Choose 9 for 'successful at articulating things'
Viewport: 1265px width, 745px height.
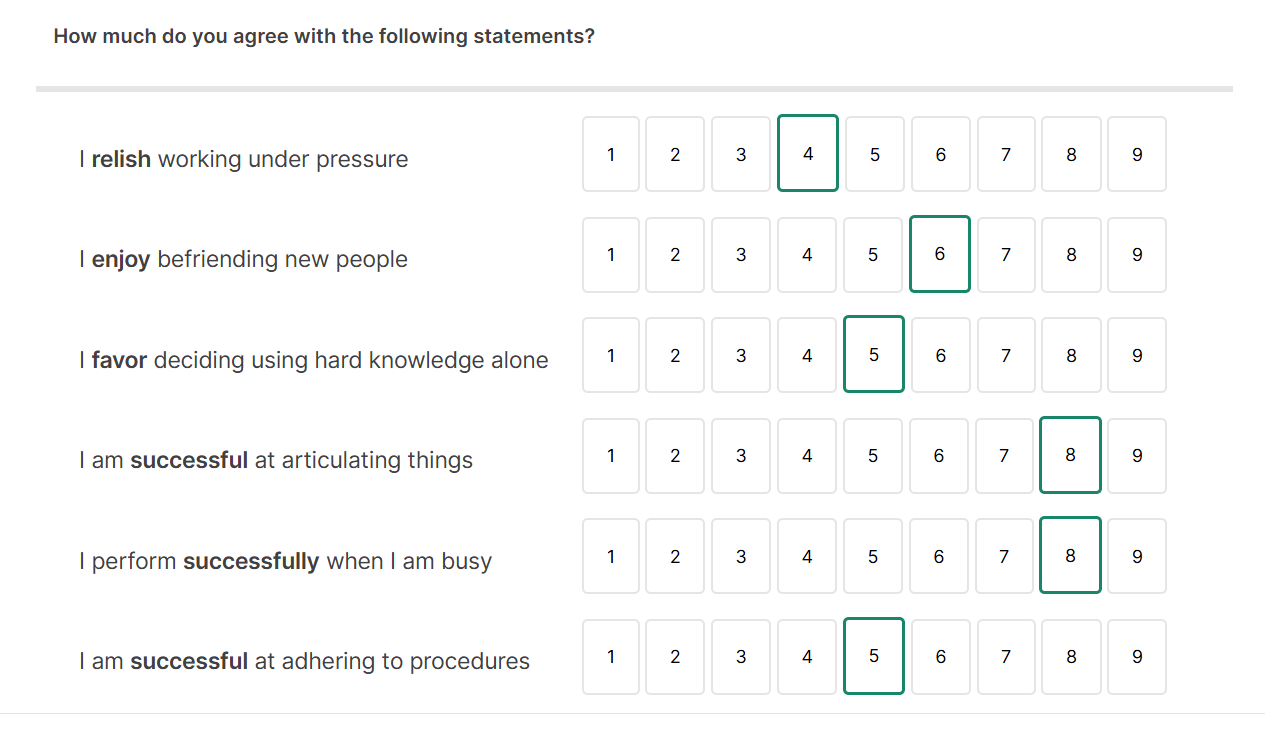tap(1137, 456)
